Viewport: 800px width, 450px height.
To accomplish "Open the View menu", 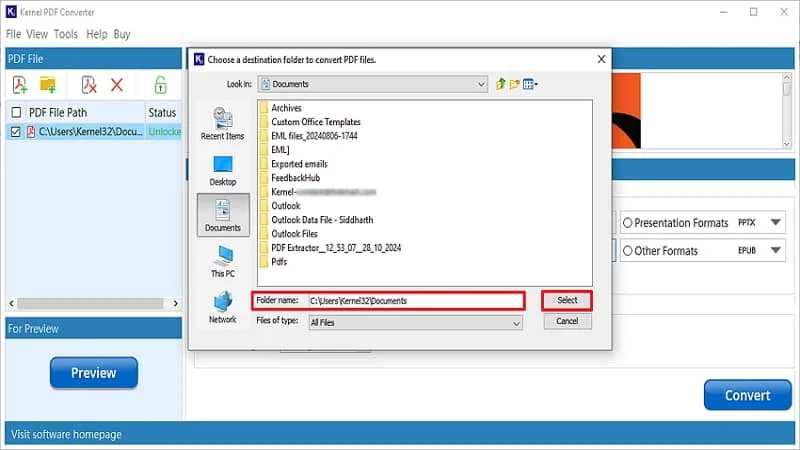I will tap(37, 34).
